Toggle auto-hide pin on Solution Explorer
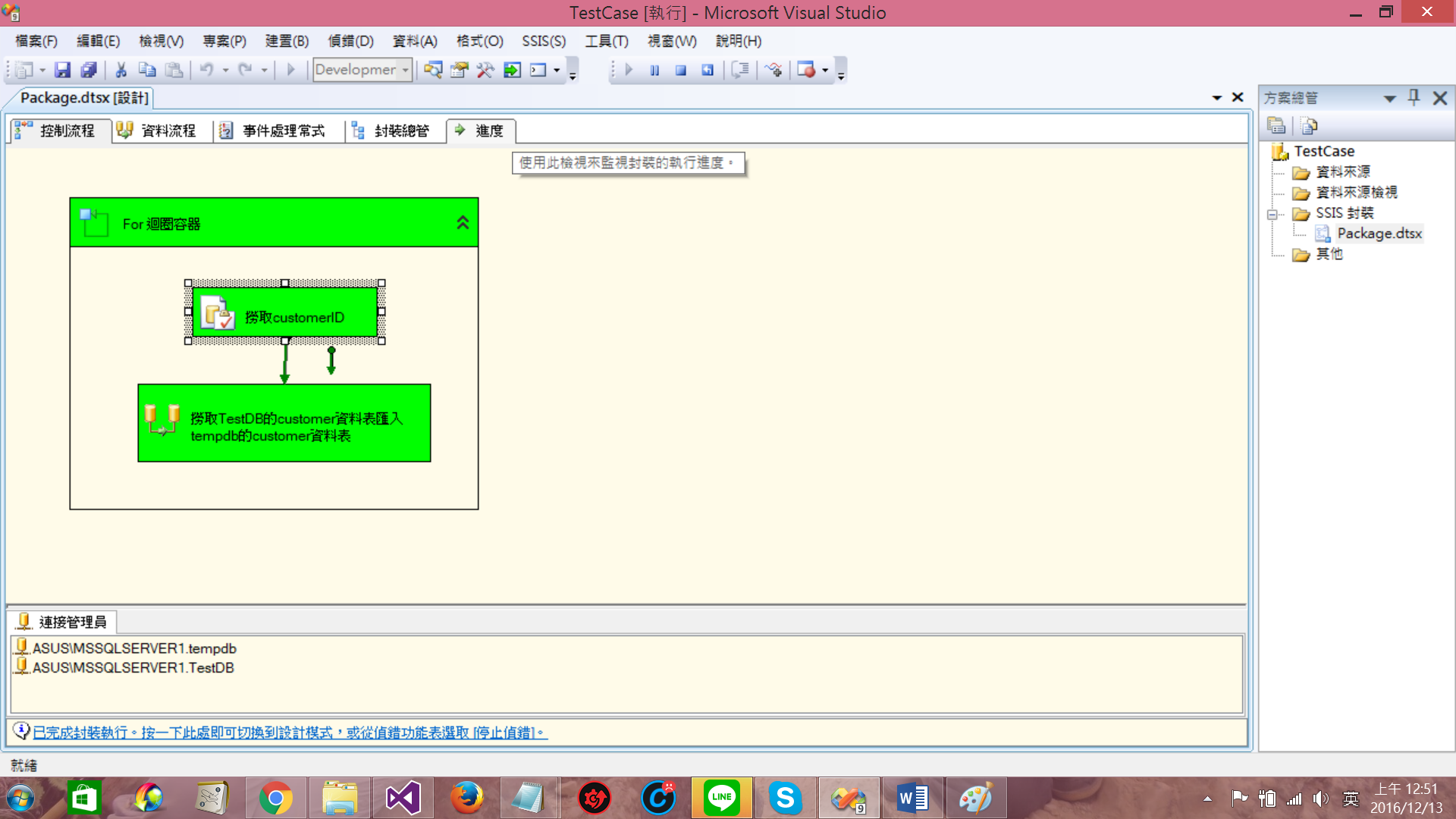This screenshot has height=819, width=1456. point(1414,98)
